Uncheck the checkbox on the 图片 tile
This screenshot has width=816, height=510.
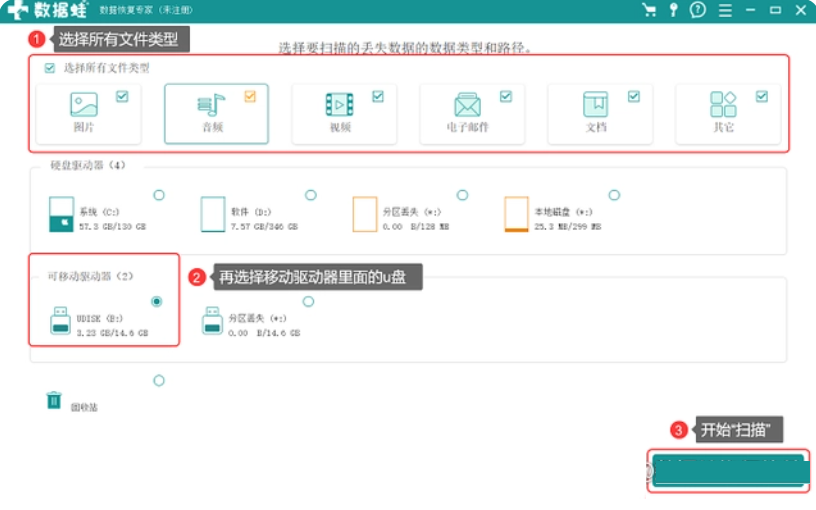point(122,96)
